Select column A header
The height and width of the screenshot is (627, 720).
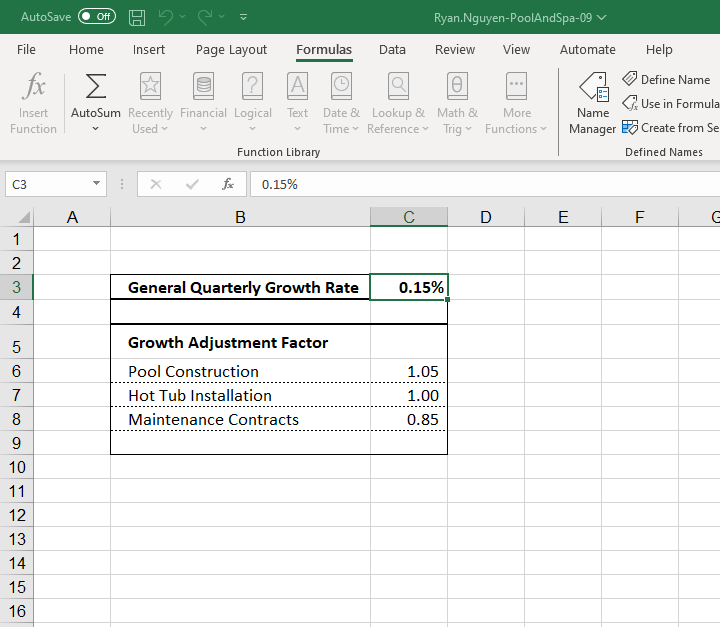[72, 217]
